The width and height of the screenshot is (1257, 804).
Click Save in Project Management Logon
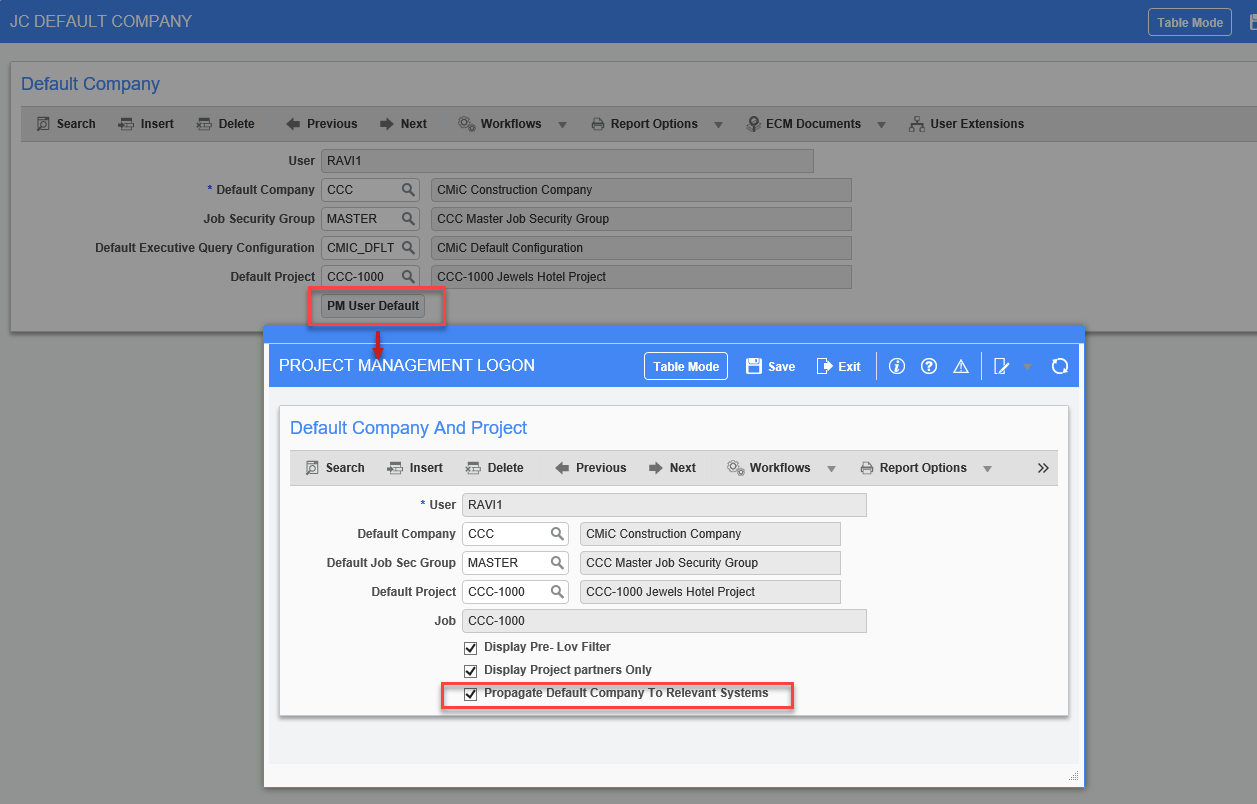coord(771,366)
